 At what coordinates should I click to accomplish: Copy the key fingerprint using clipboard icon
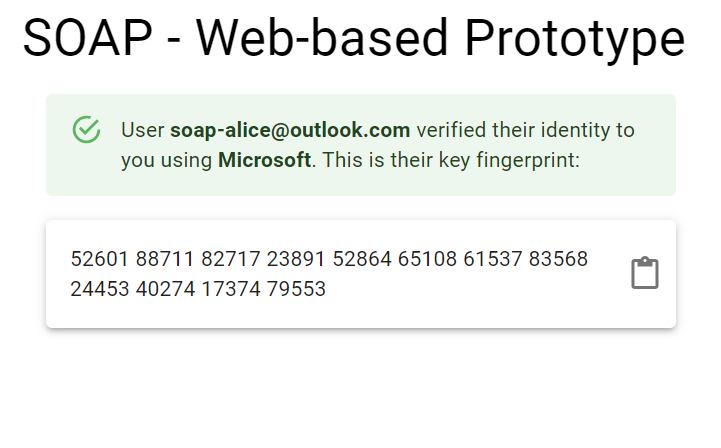tap(645, 273)
